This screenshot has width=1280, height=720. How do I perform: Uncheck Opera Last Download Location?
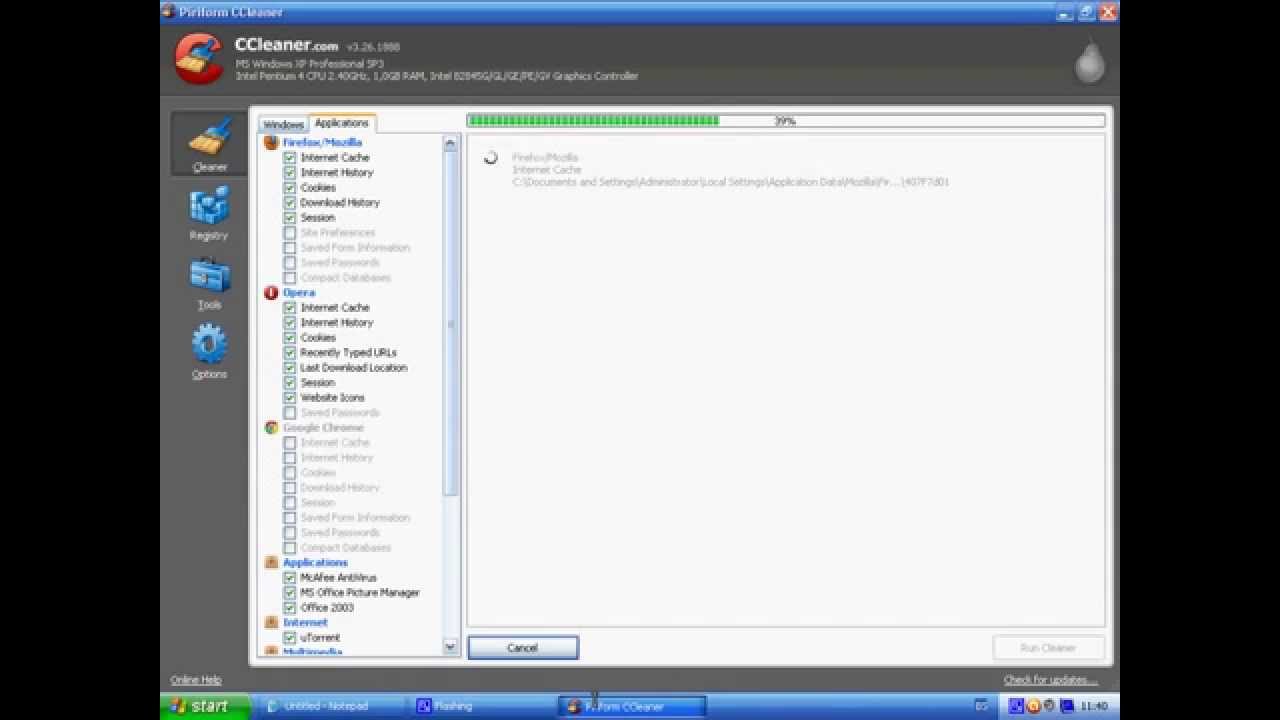coord(290,367)
